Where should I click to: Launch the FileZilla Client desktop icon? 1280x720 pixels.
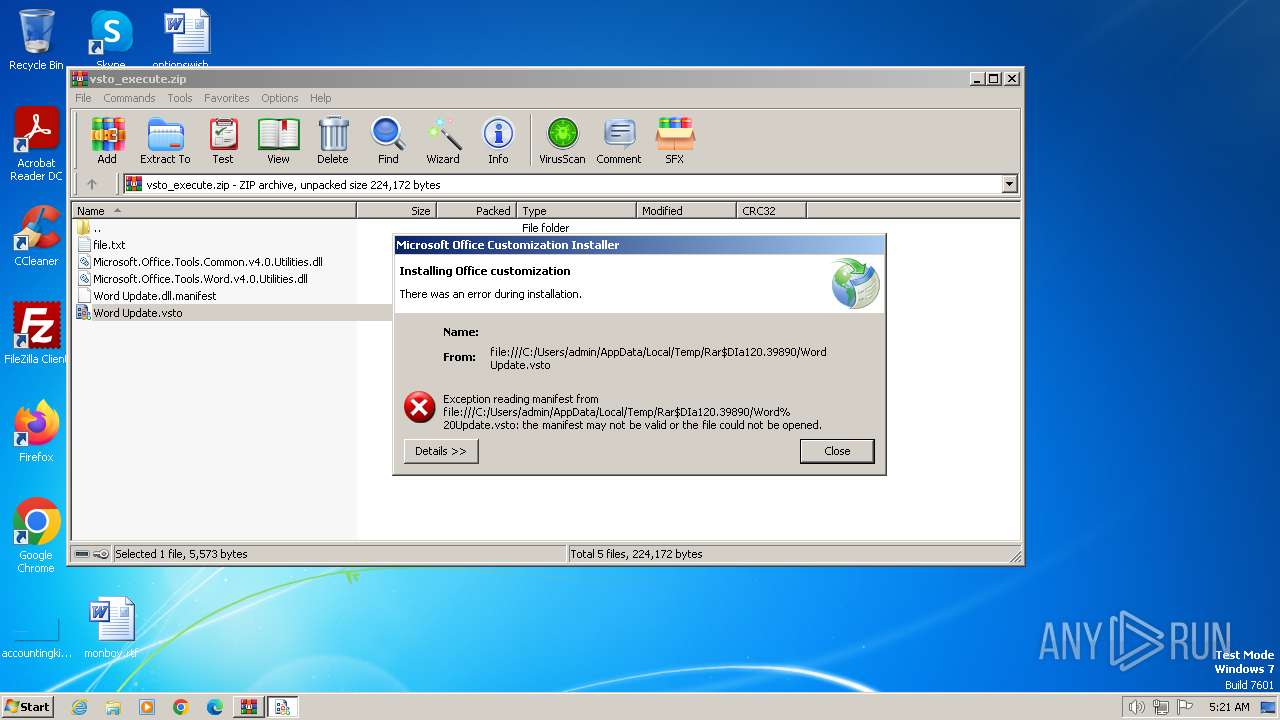coord(36,334)
